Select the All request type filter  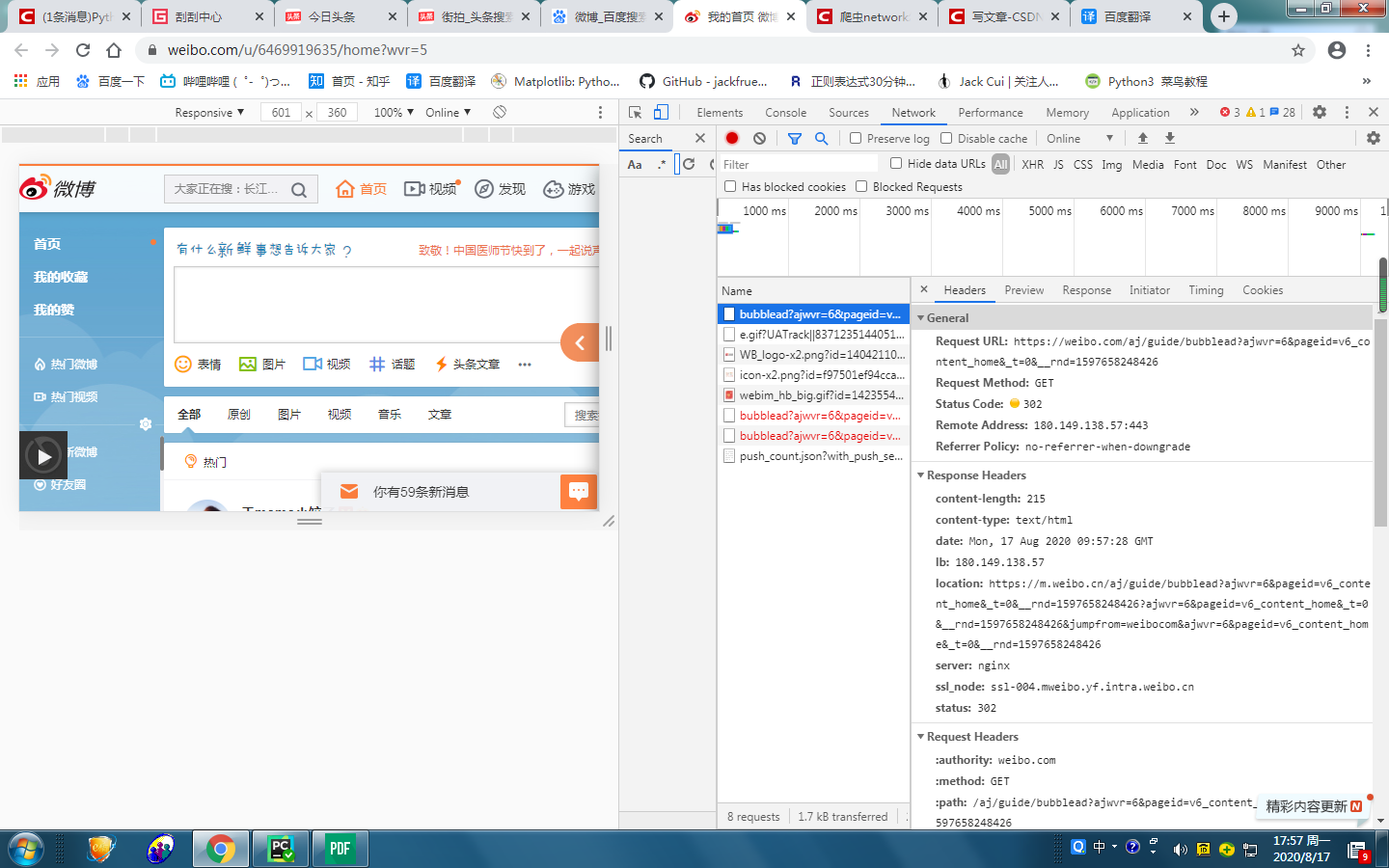pyautogui.click(x=1000, y=164)
